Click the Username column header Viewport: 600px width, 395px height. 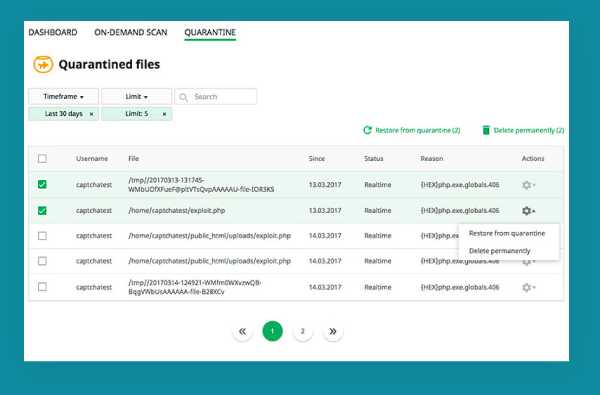(92, 158)
